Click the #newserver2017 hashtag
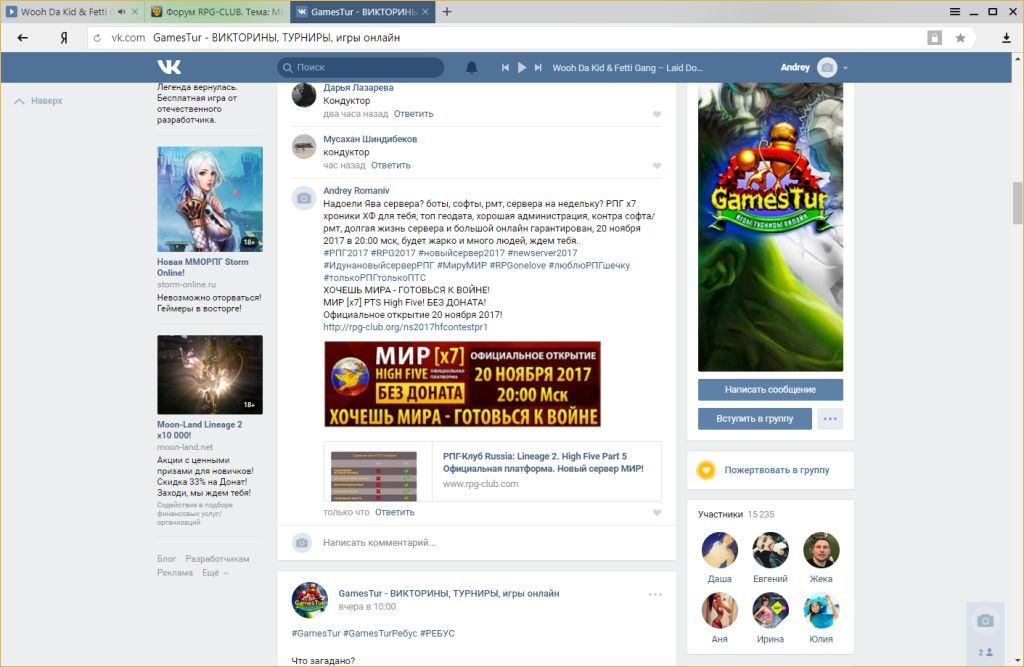Image resolution: width=1024 pixels, height=667 pixels. [542, 253]
